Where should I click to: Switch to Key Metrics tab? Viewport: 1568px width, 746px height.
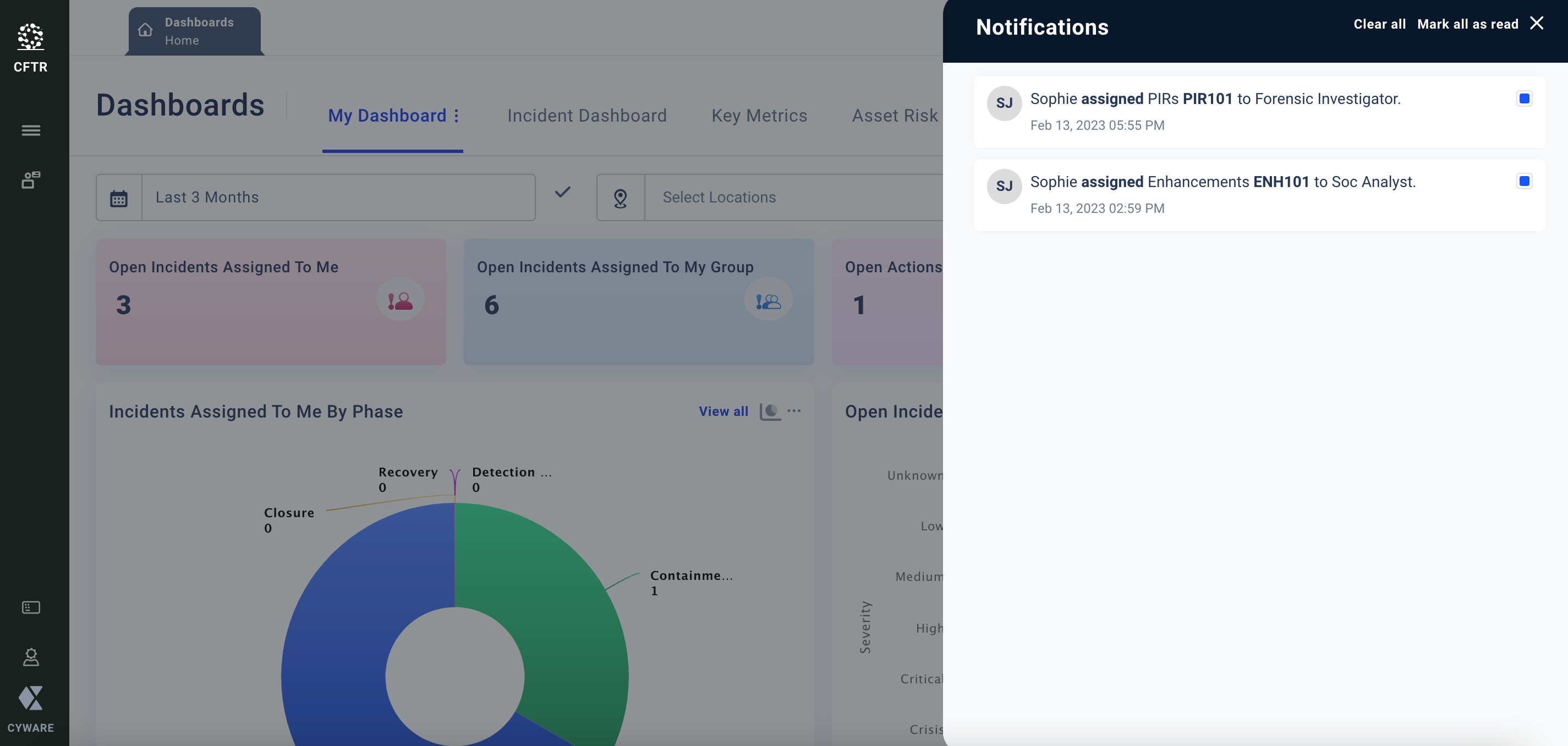coord(759,115)
